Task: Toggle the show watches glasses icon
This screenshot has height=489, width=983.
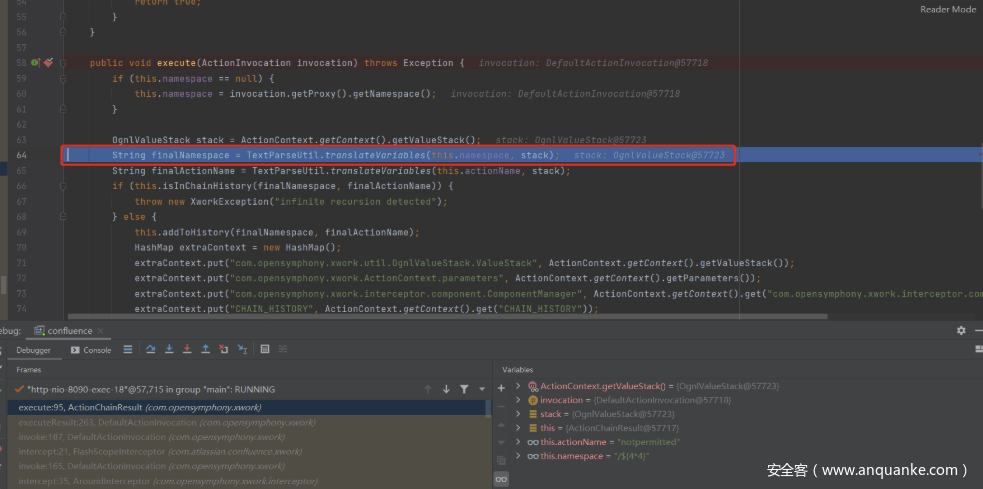Action: pyautogui.click(x=501, y=479)
